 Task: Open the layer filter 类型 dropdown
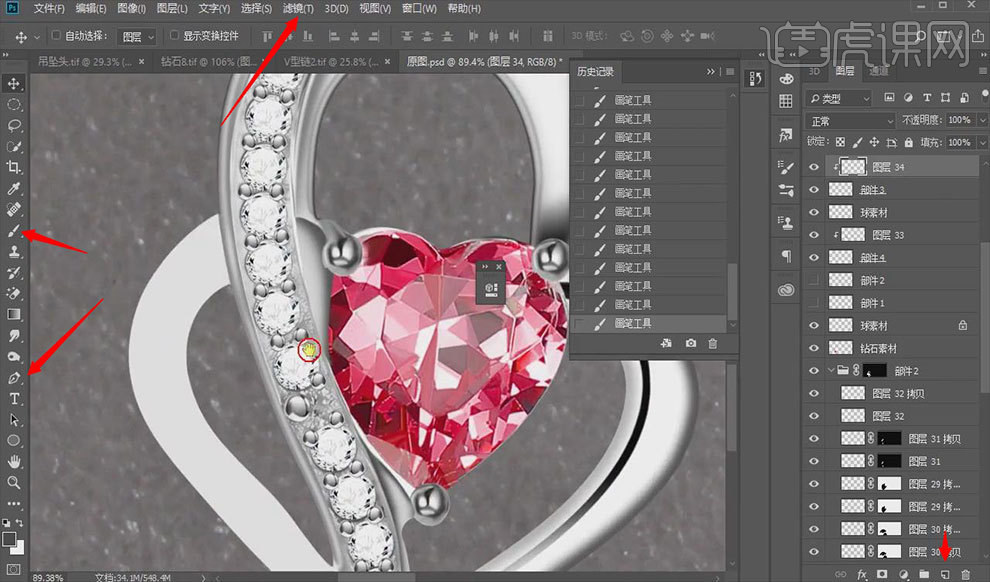(838, 98)
